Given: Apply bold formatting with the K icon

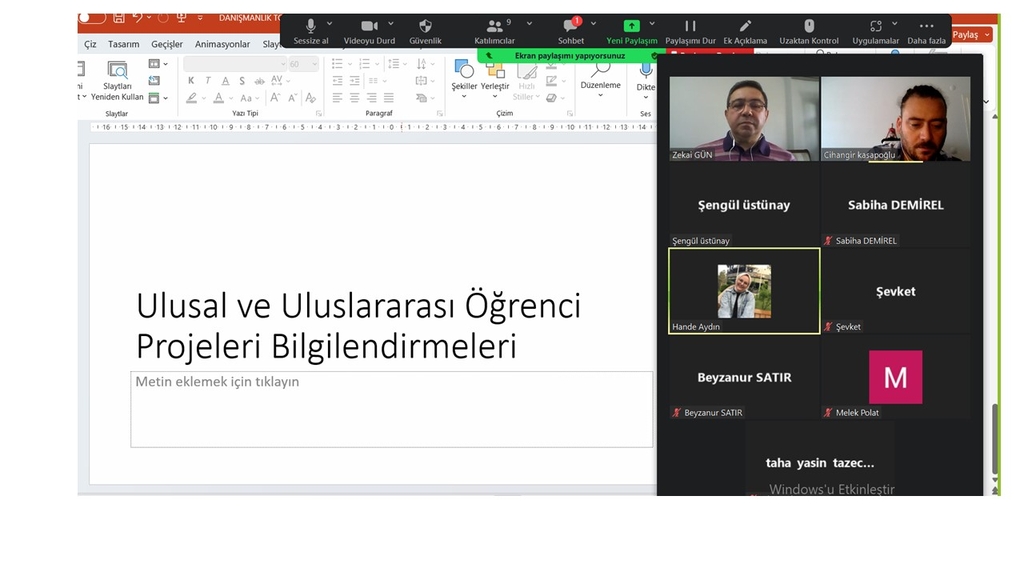Looking at the screenshot, I should click(190, 81).
